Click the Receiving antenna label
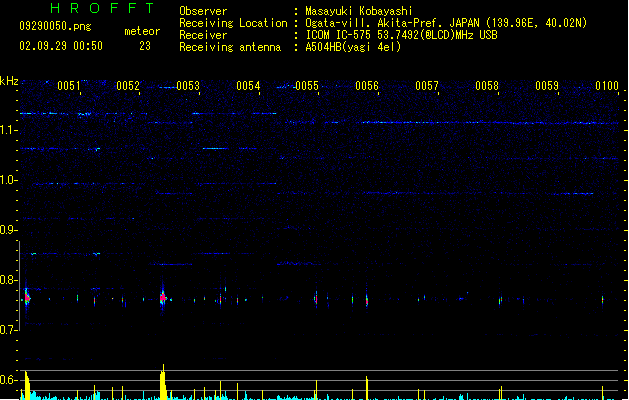 [x=230, y=47]
